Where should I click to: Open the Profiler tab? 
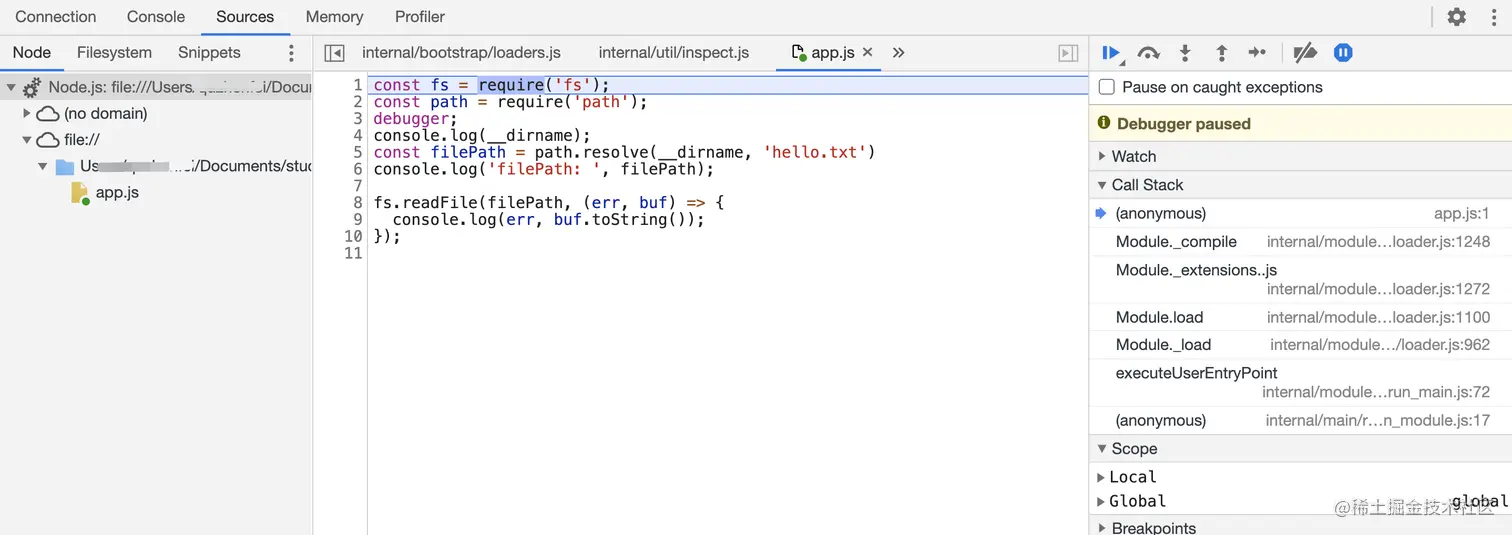click(x=420, y=17)
